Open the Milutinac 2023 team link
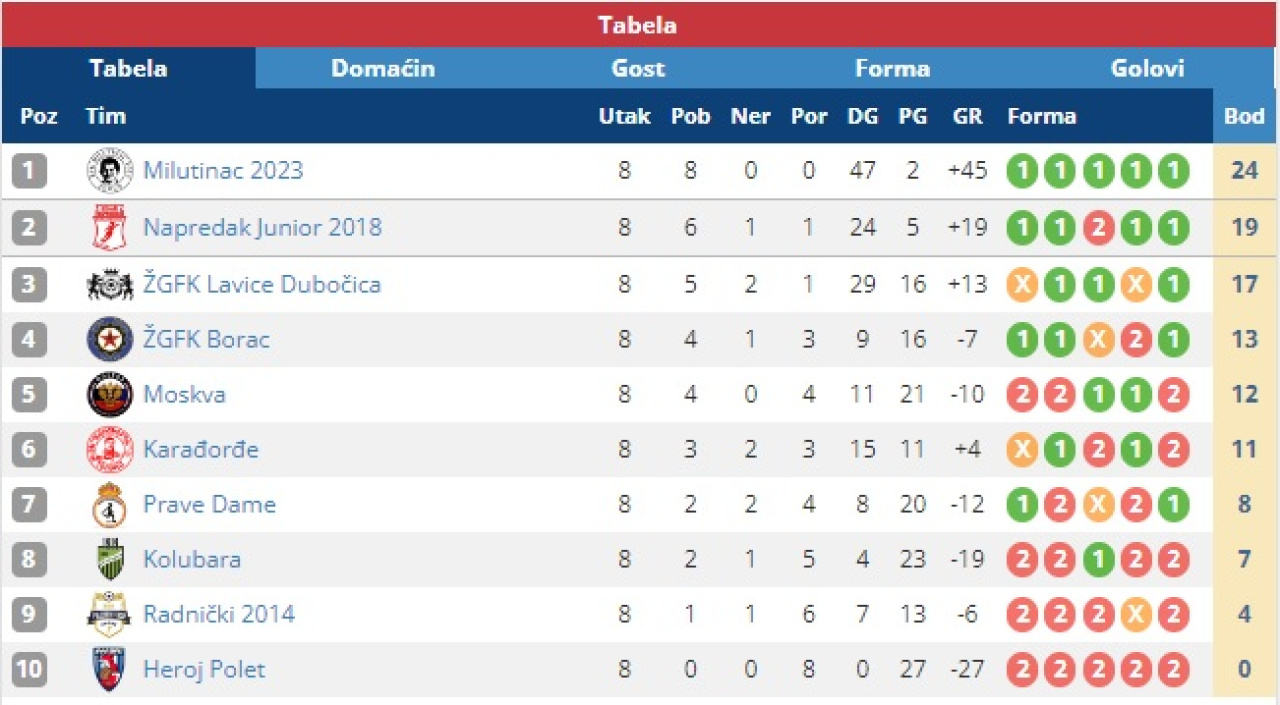1280x705 pixels. [223, 171]
